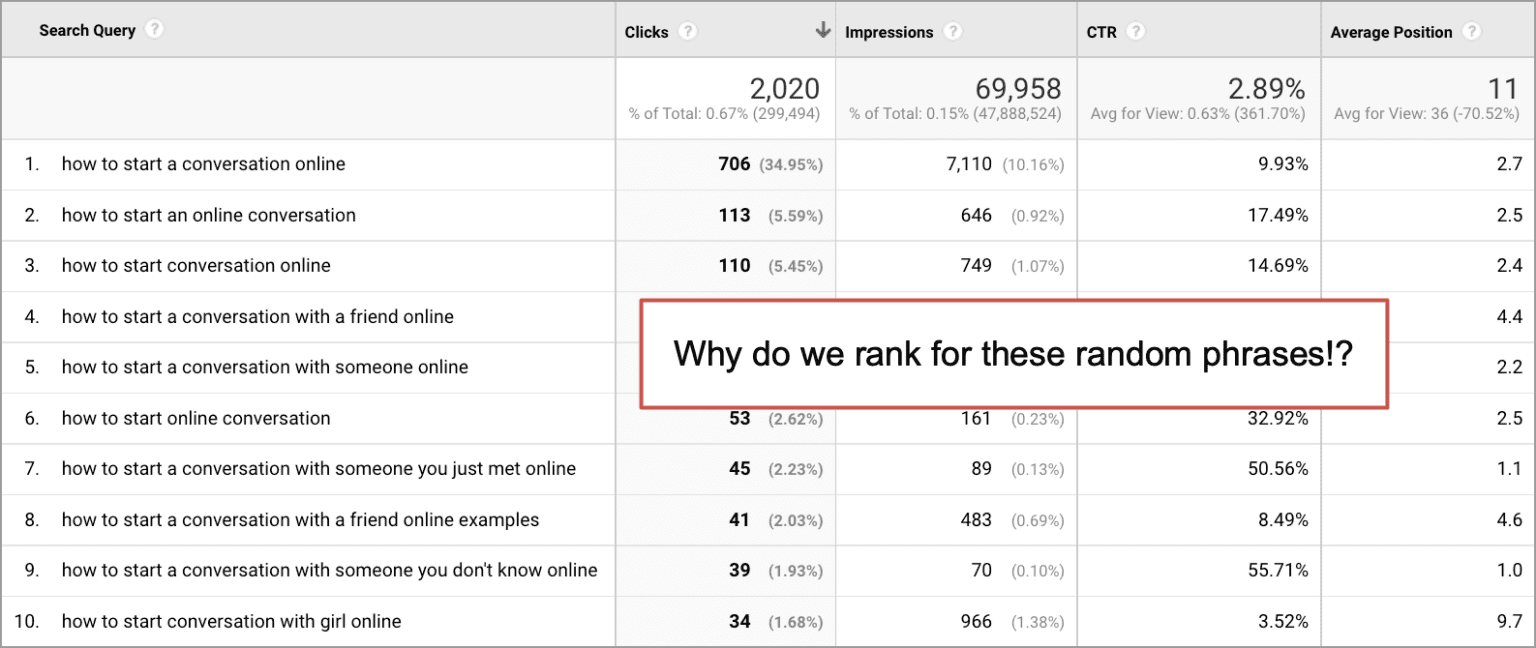Click query about someone you don't know online
1536x648 pixels.
click(x=331, y=570)
